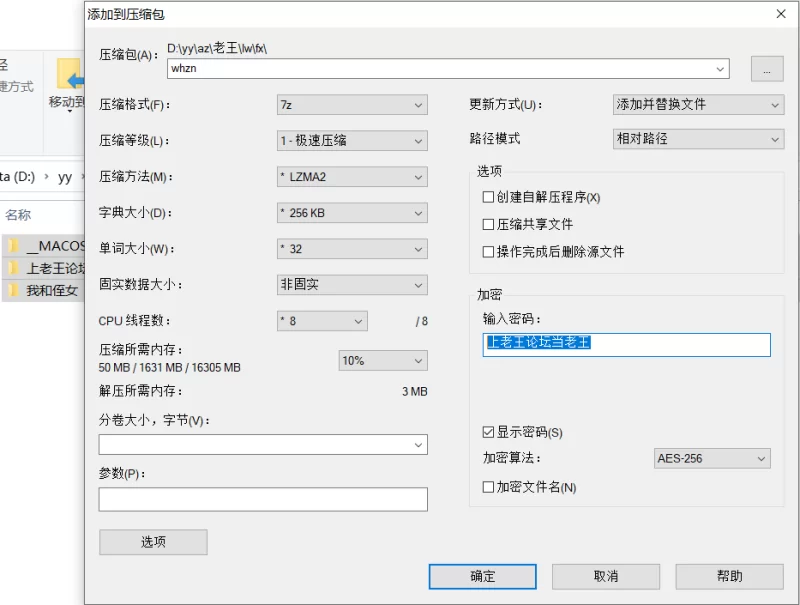
Task: Open the 更新方式 dropdown
Action: click(698, 105)
